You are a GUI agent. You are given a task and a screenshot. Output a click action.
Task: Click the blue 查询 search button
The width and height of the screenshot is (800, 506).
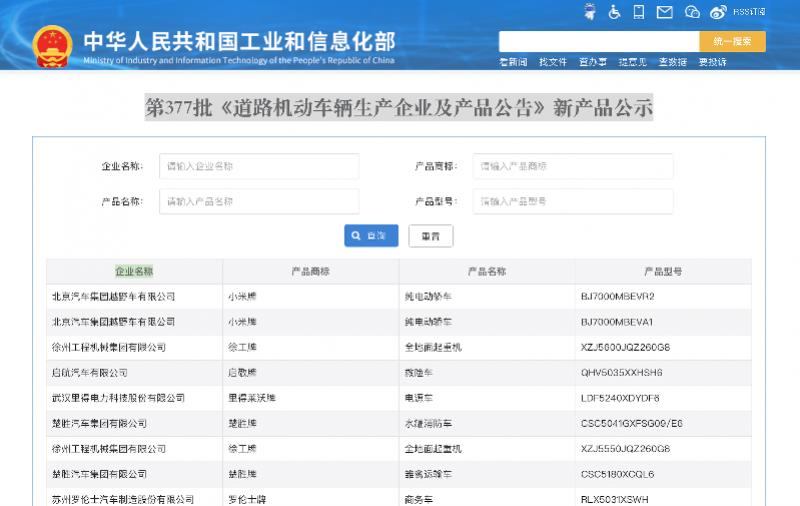click(371, 236)
